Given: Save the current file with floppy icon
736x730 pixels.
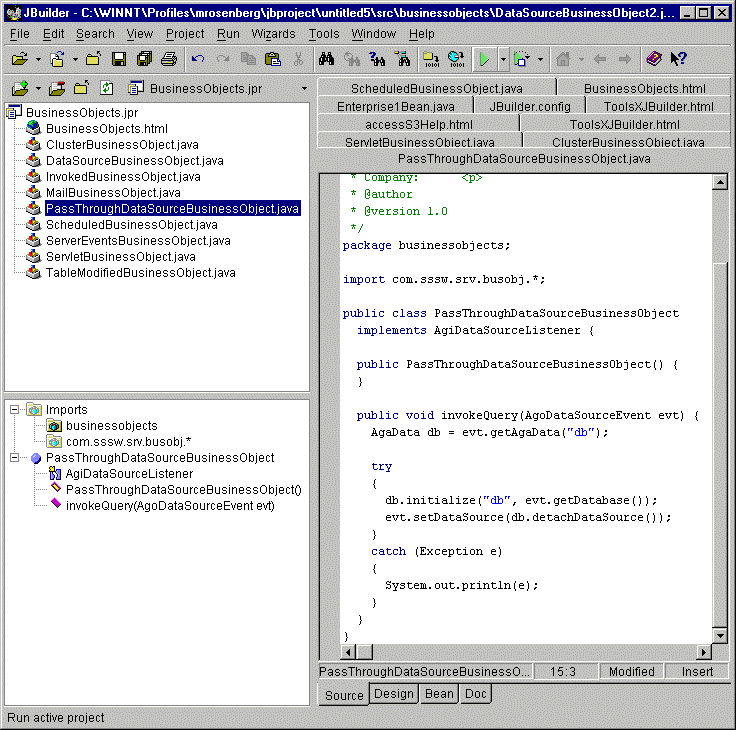Looking at the screenshot, I should point(119,59).
